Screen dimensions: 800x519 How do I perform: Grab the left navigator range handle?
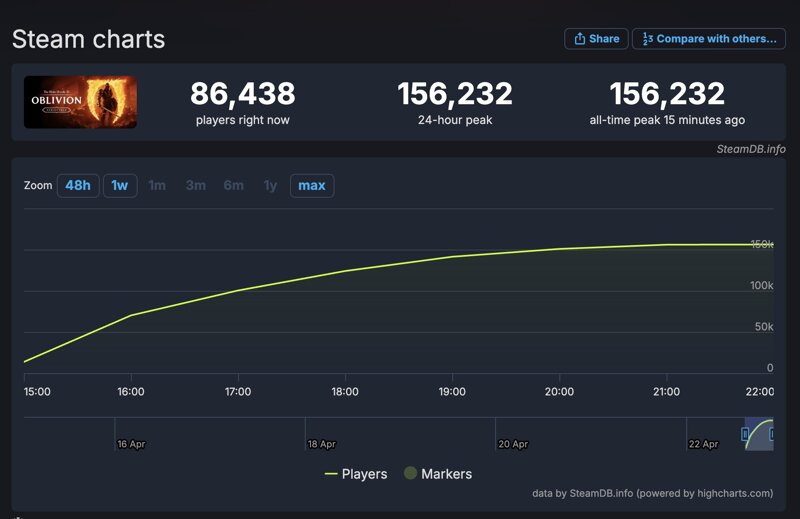[x=745, y=434]
